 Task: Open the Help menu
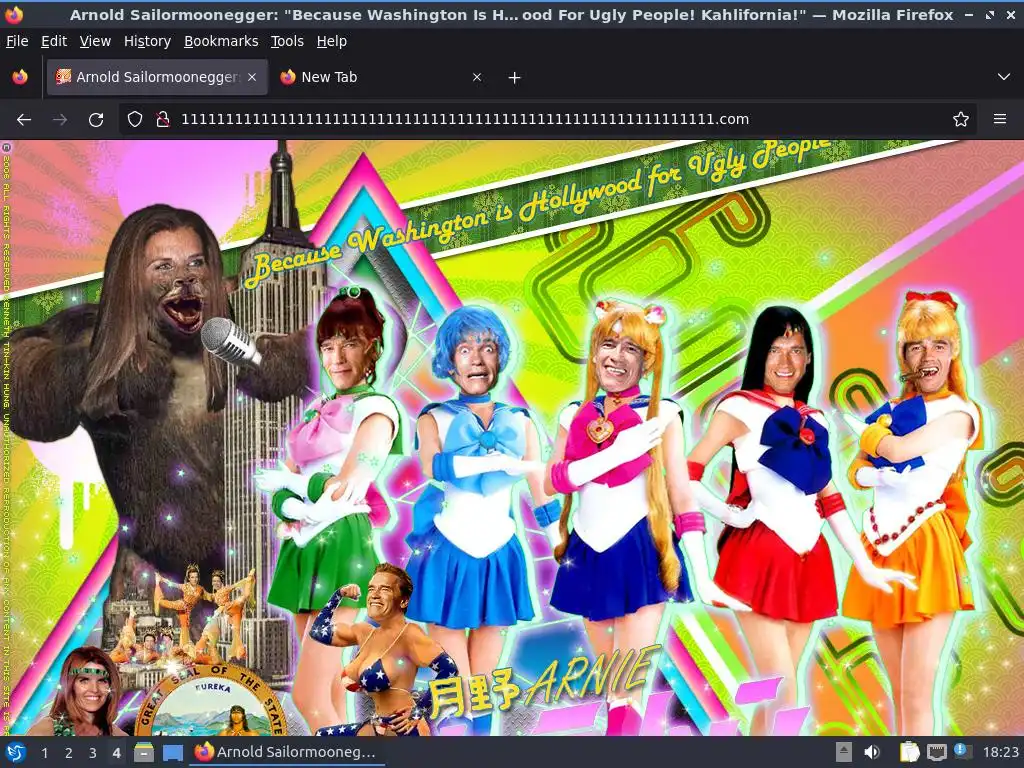pyautogui.click(x=331, y=41)
